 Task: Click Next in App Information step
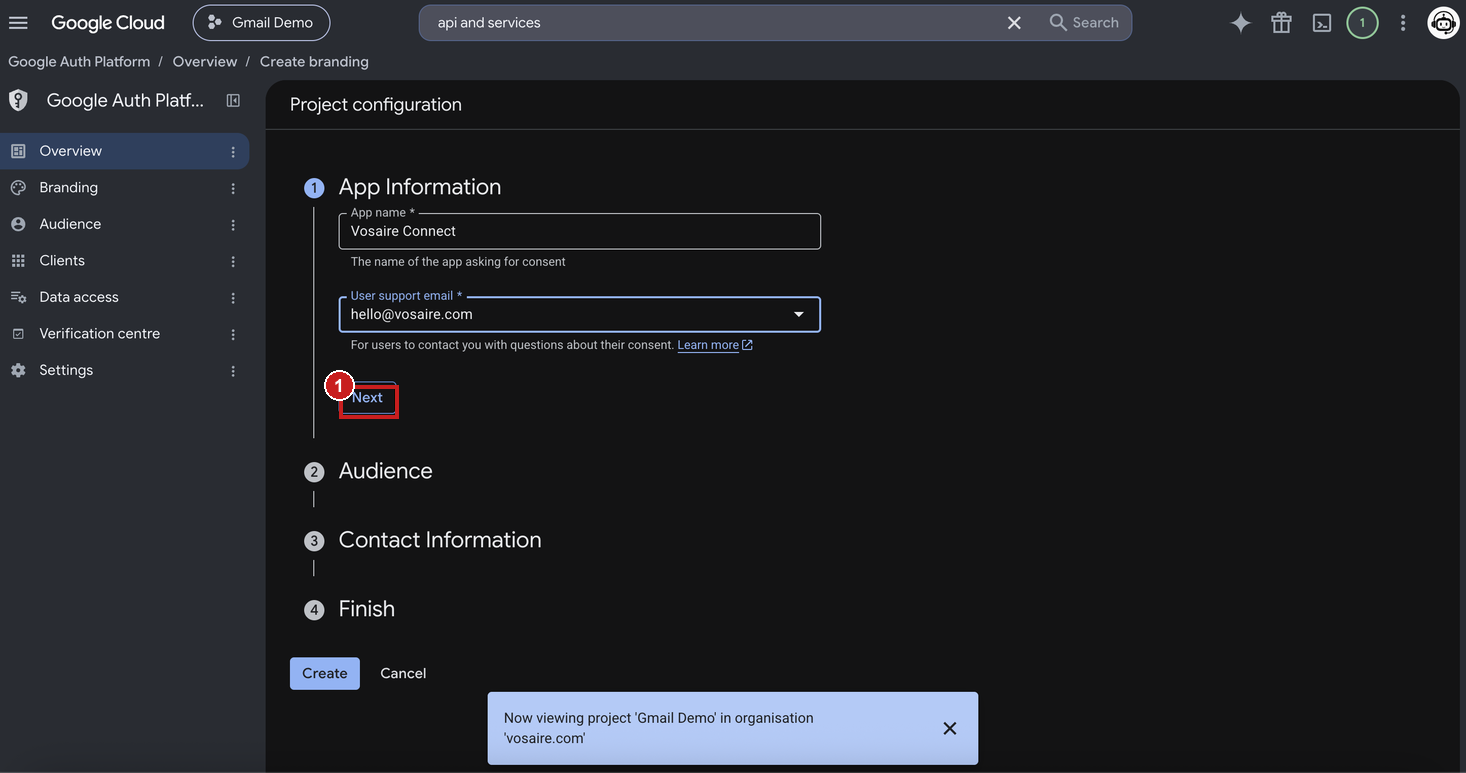pos(367,397)
